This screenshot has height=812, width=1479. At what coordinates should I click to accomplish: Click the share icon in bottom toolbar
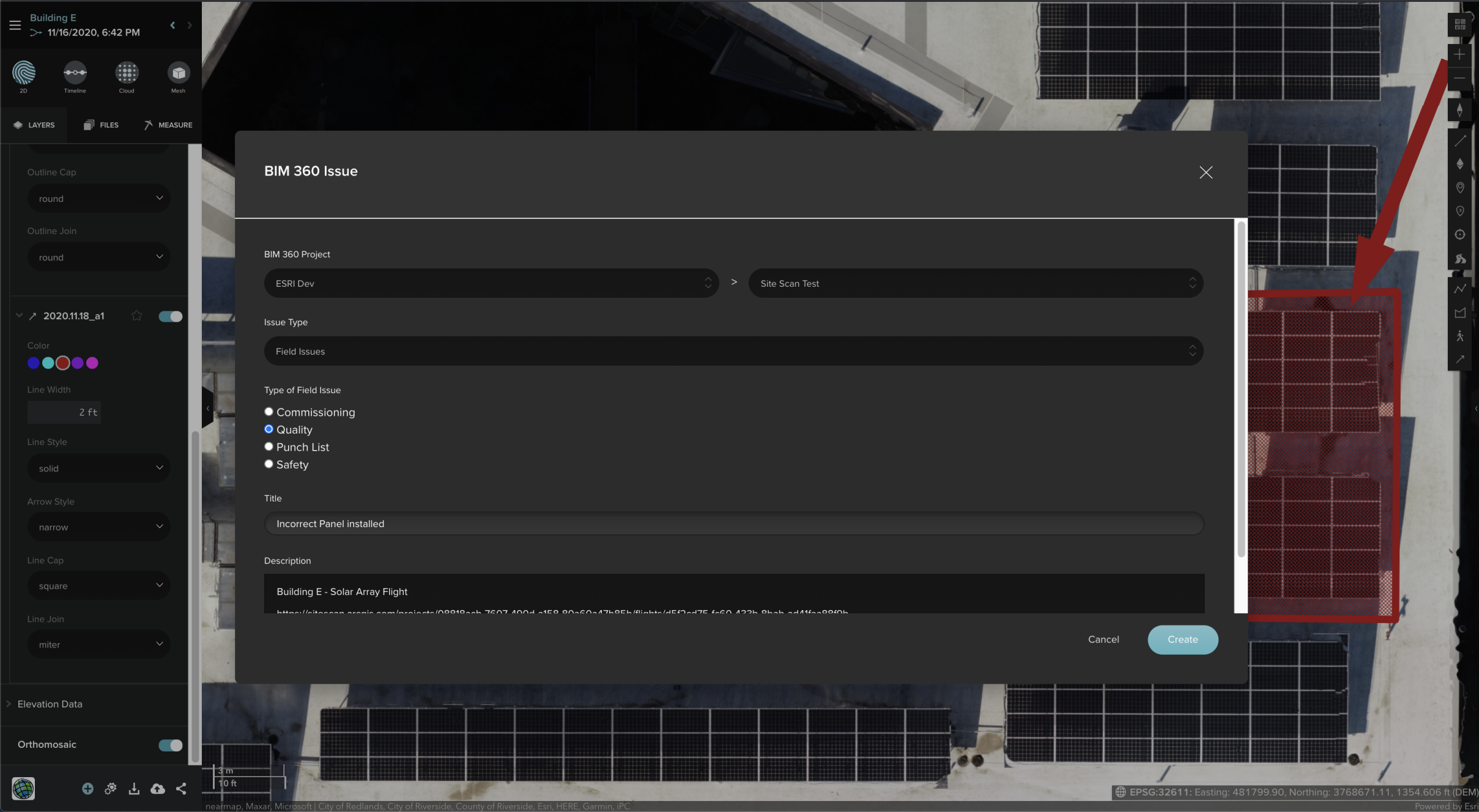click(181, 789)
